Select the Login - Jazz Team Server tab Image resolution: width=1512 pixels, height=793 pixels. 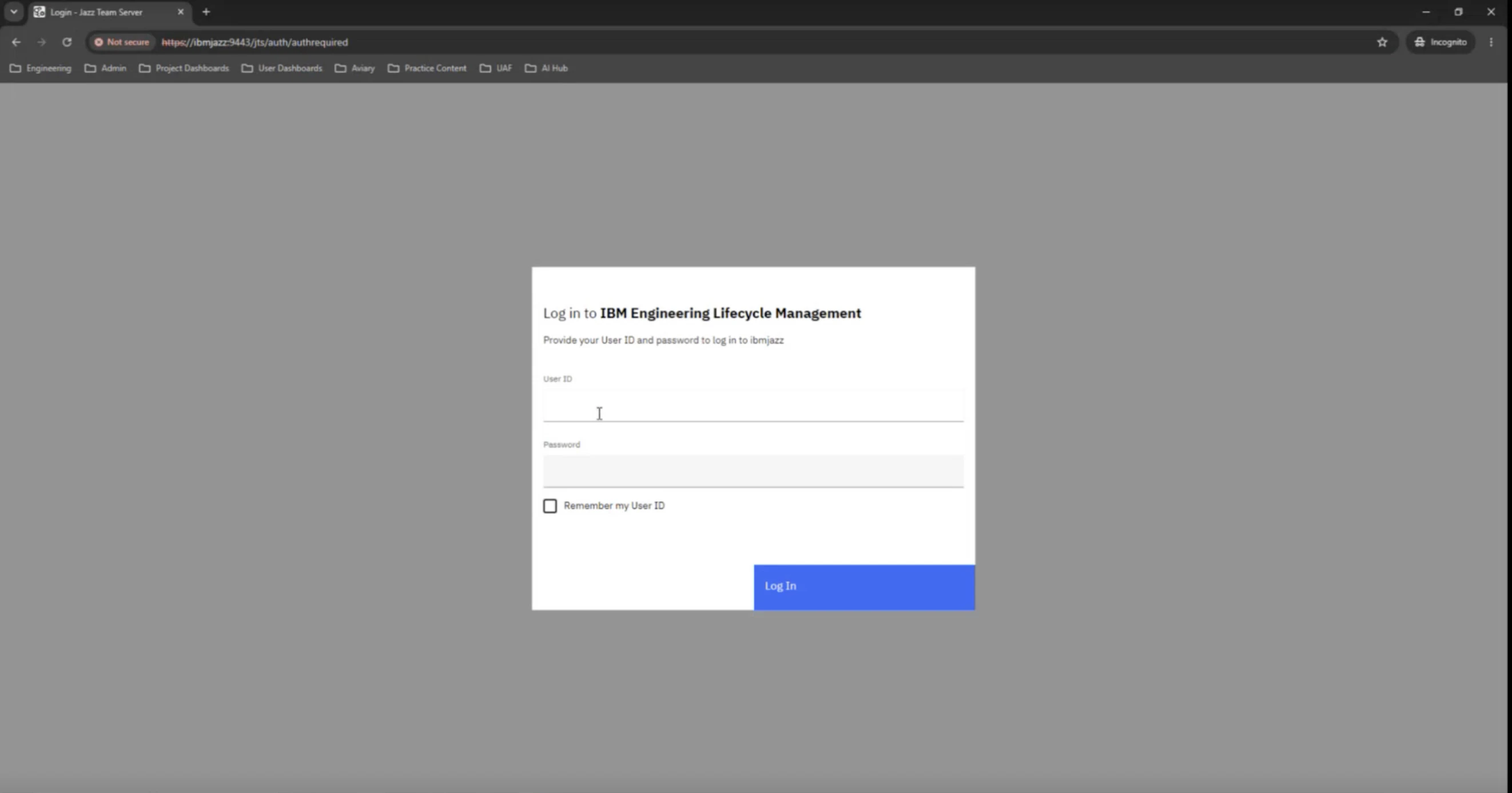tap(110, 13)
